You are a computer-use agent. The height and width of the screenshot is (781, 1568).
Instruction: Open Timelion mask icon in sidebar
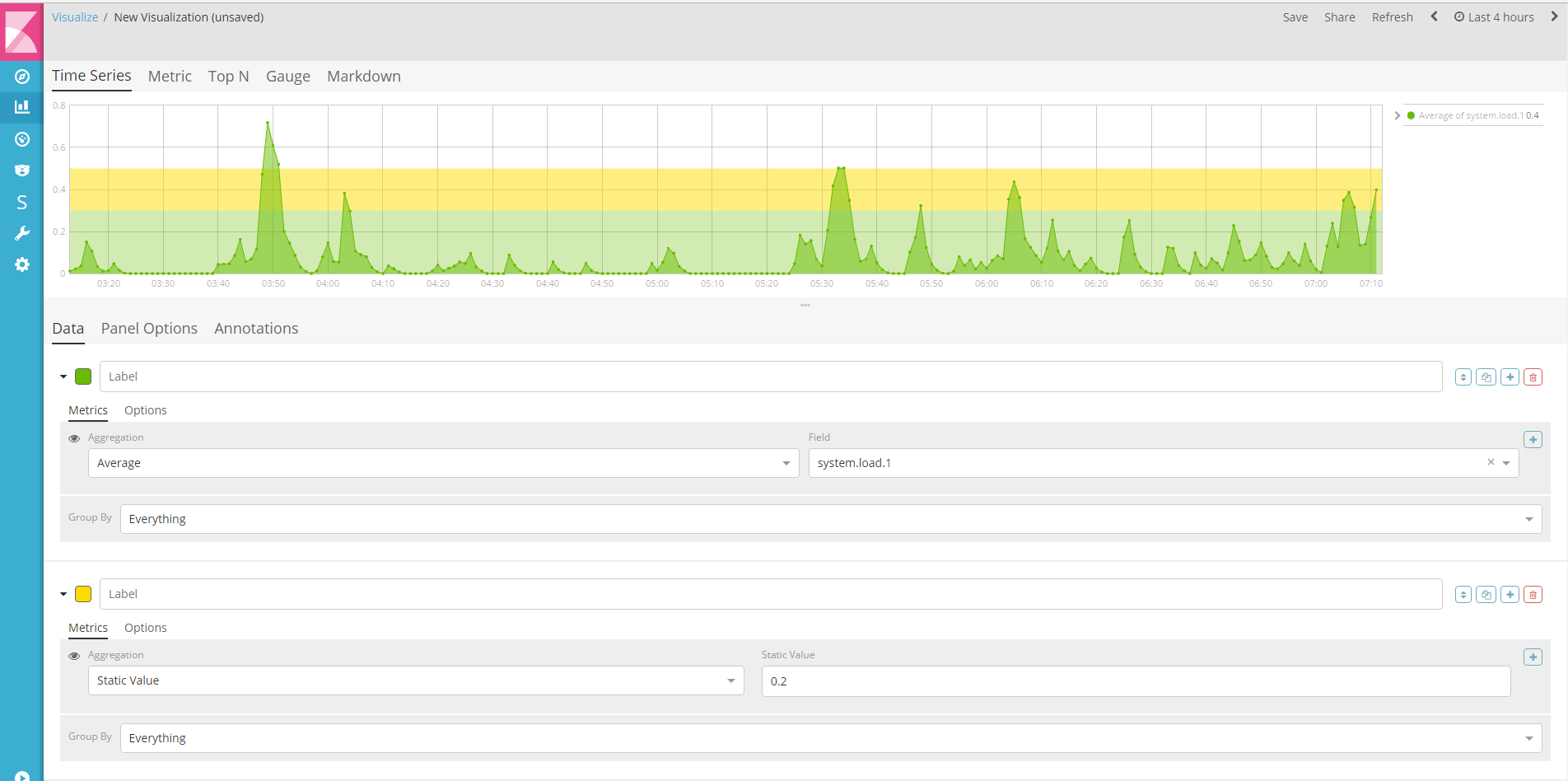(x=22, y=171)
